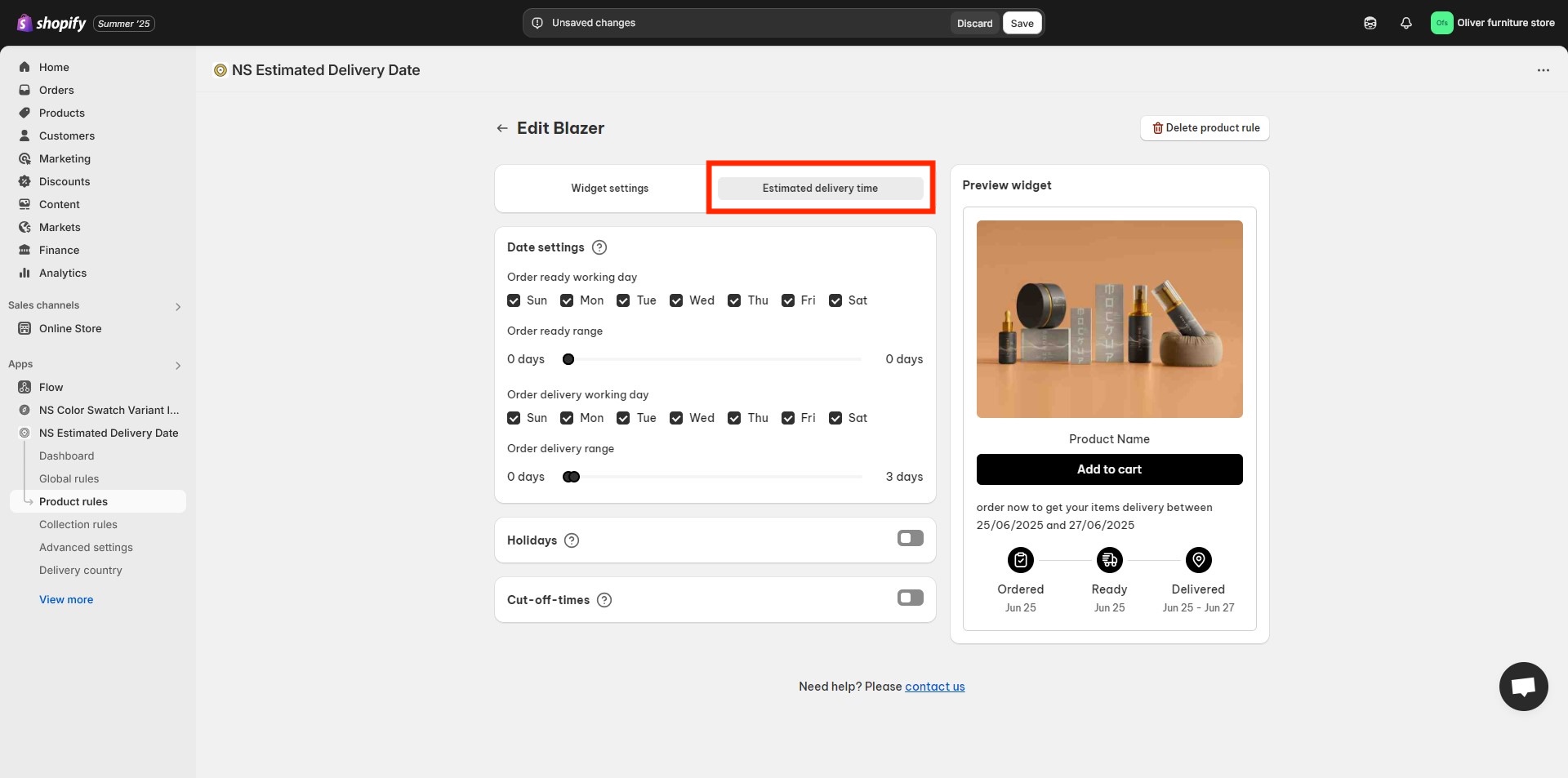Open the chat support bubble
The height and width of the screenshot is (778, 1568).
point(1524,687)
